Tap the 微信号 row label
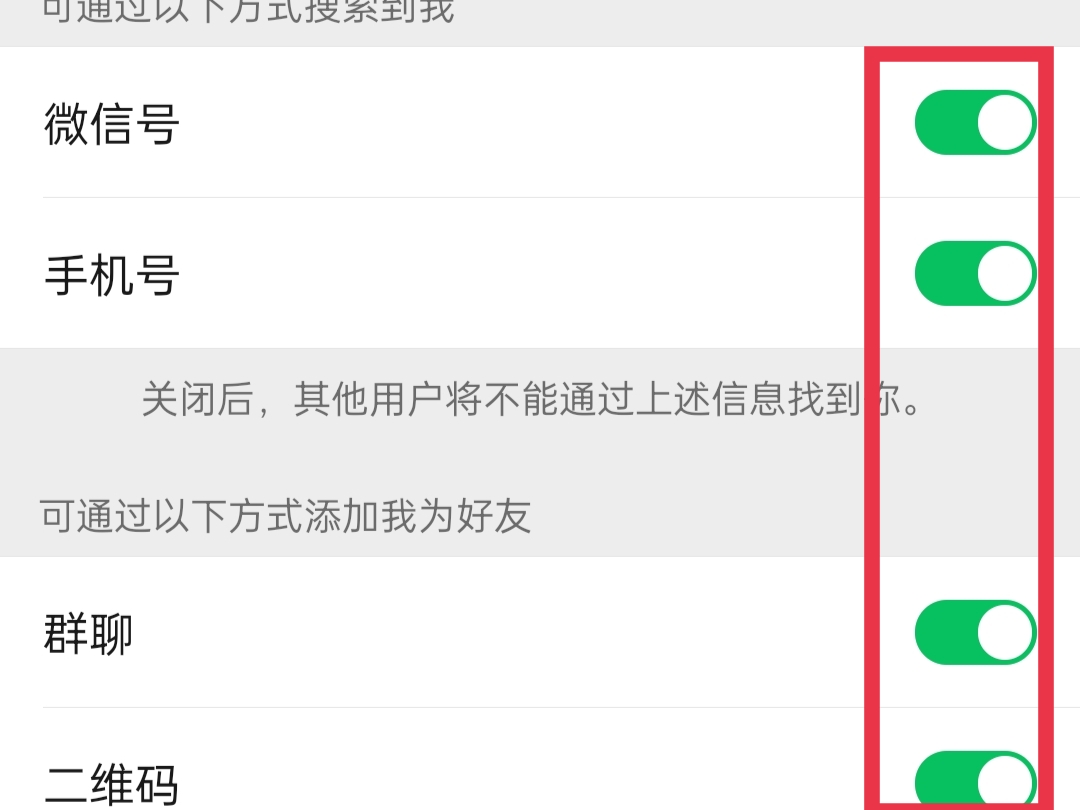This screenshot has width=1080, height=810. 112,124
